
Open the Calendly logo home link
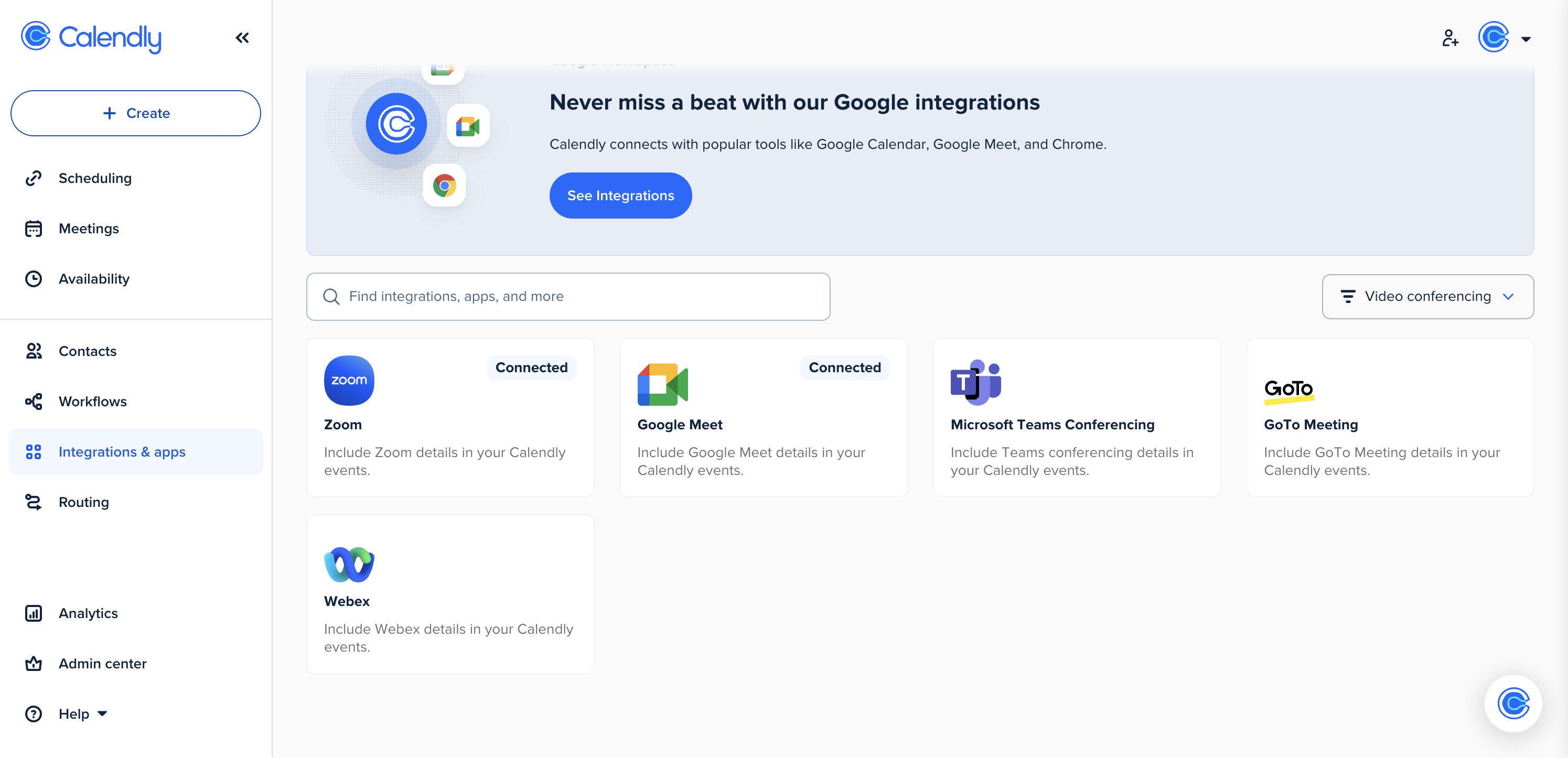(91, 38)
